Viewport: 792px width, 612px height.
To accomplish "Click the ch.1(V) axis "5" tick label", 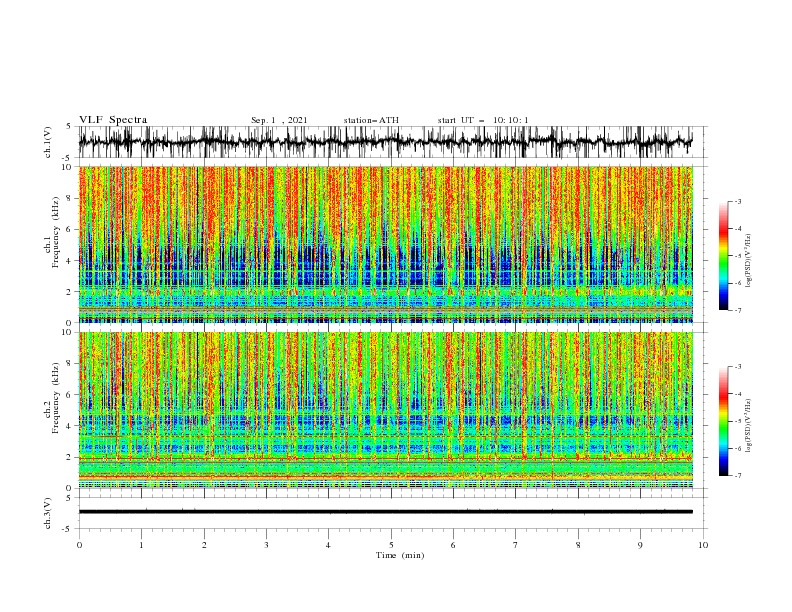I will 71,127.
